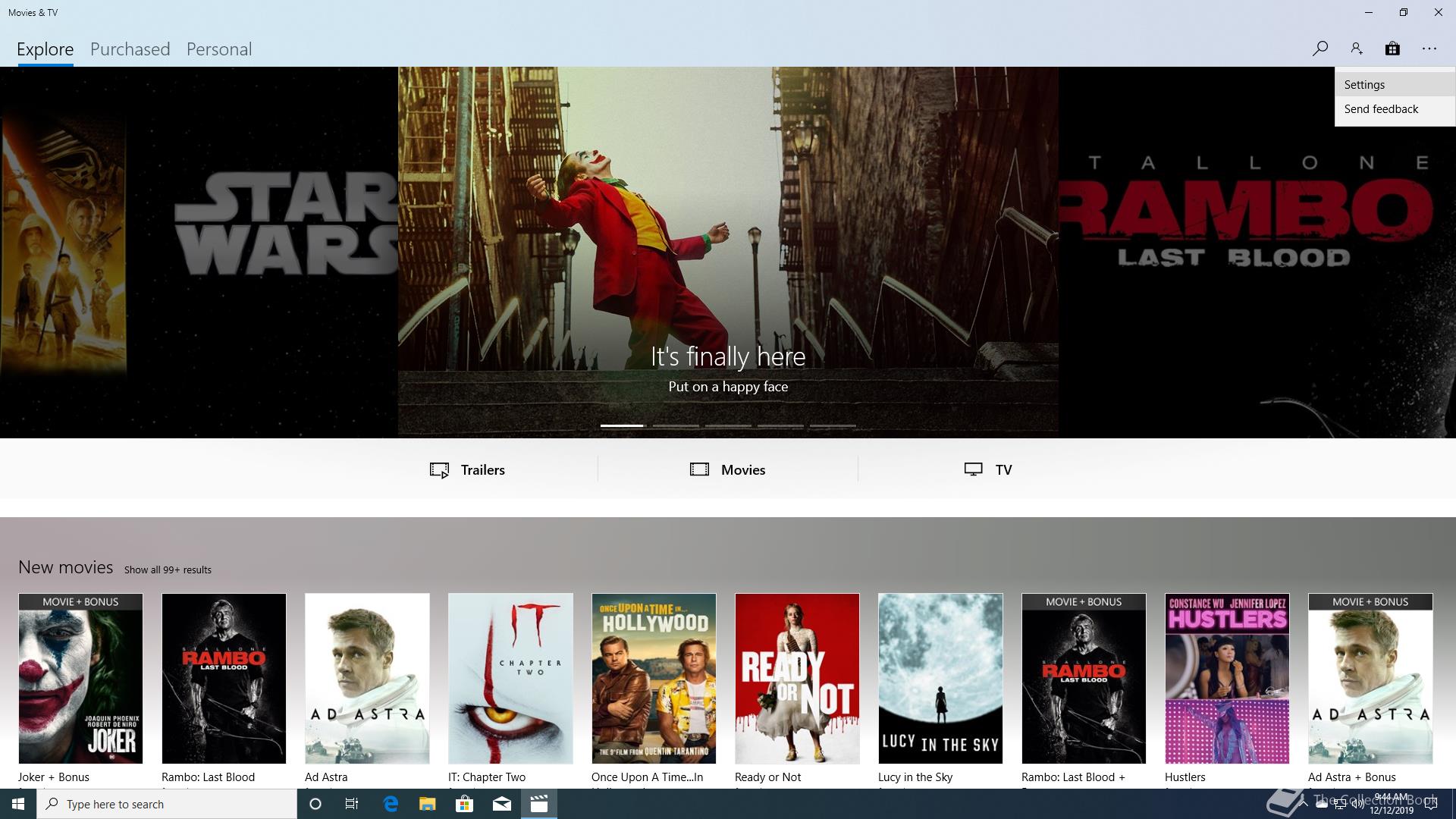The image size is (1456, 819).
Task: Open the notification action center icon
Action: [x=1431, y=804]
